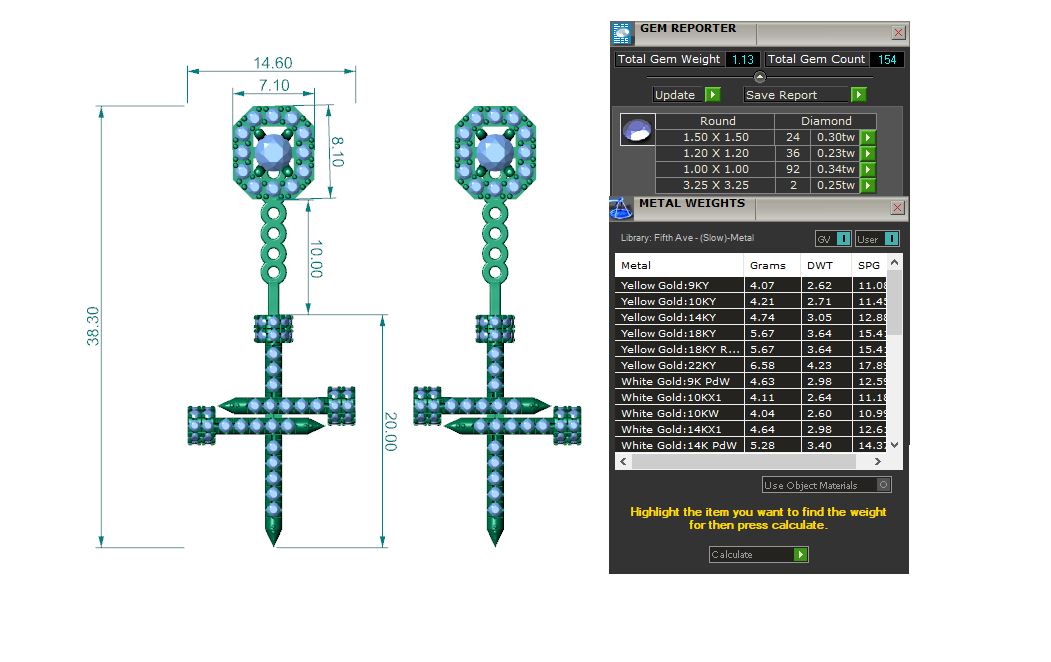Sort by the Grams column header

(767, 266)
